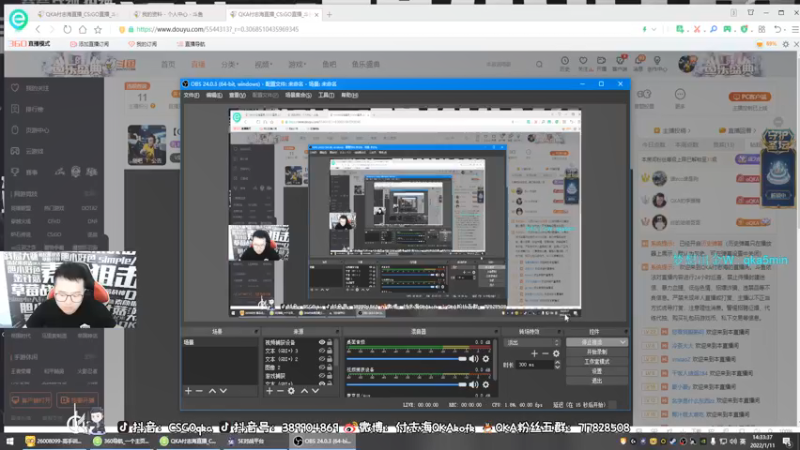Open OBS 工具 menu
Image resolution: width=800 pixels, height=450 pixels.
326,95
